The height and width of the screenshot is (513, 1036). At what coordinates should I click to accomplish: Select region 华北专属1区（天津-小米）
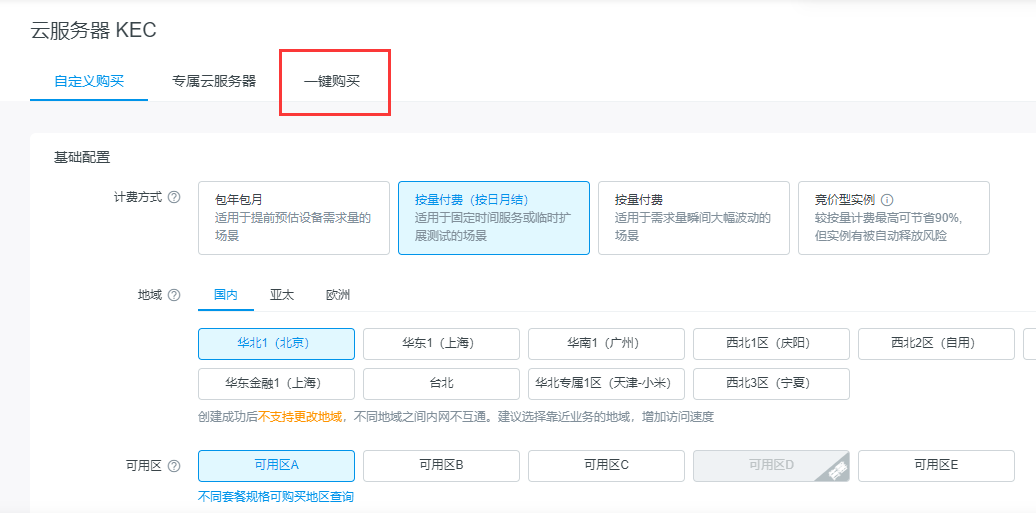pos(607,384)
